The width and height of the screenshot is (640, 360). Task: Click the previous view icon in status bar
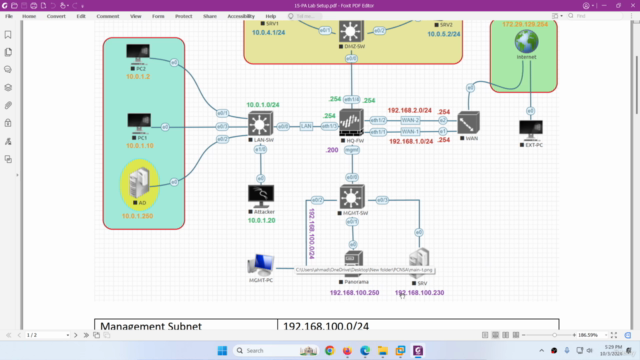coord(96,335)
